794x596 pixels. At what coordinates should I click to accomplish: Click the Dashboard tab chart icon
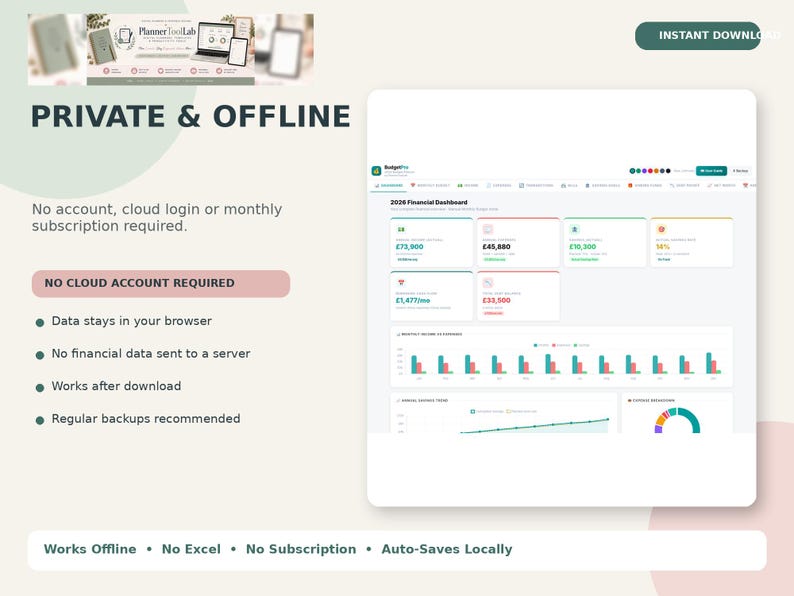pyautogui.click(x=377, y=185)
